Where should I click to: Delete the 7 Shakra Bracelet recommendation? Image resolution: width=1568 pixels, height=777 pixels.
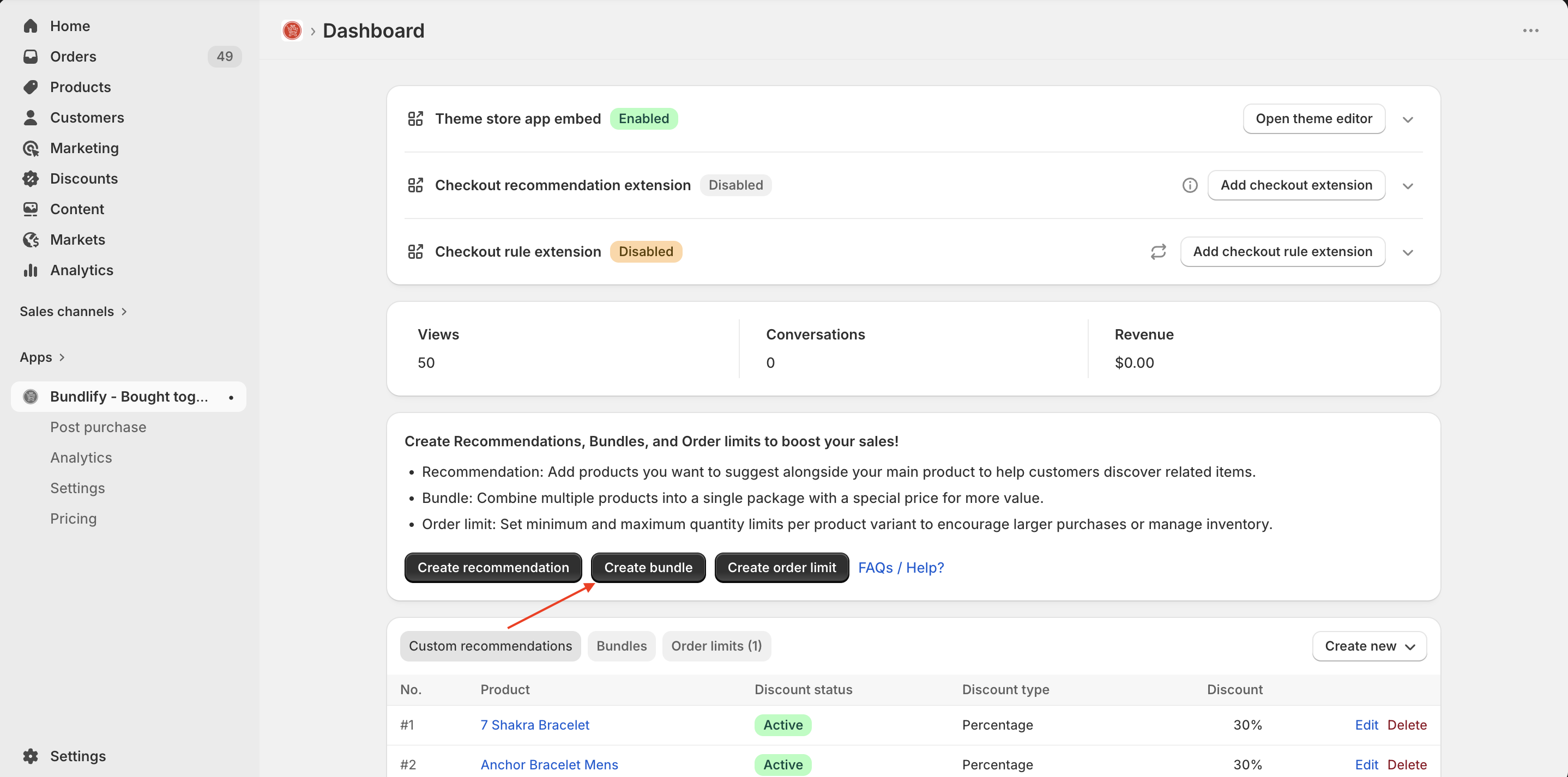coord(1407,725)
